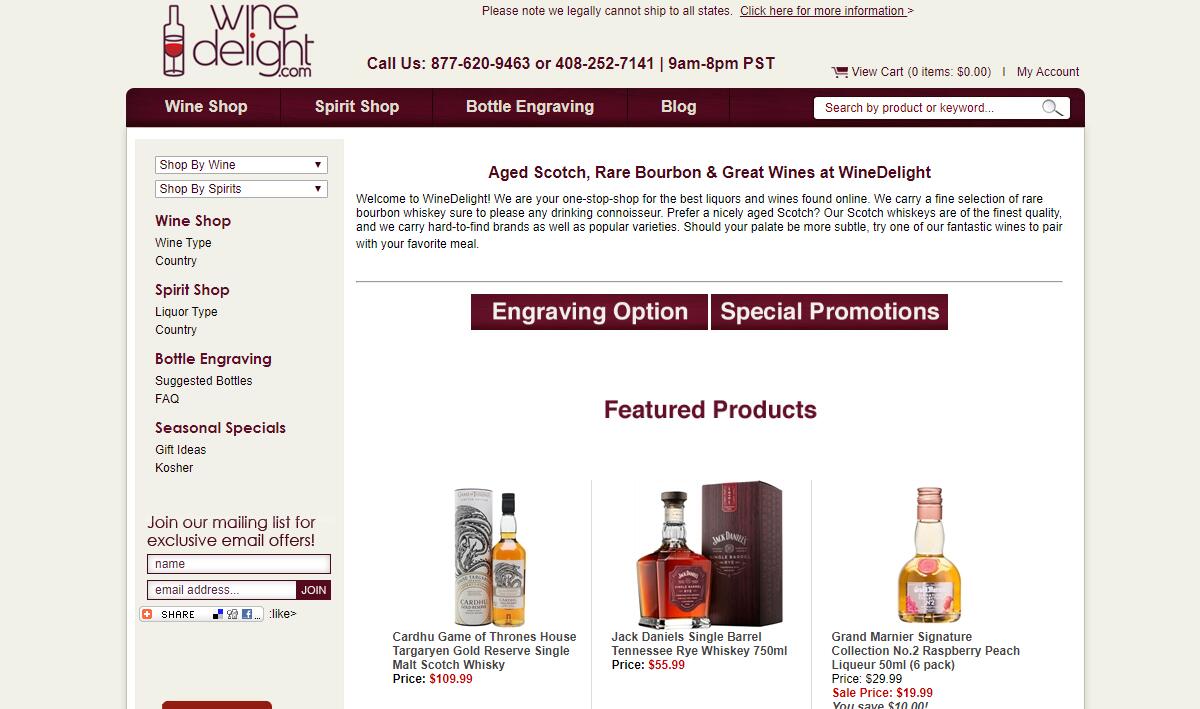Open the Grand Marnier bottle image

(930, 558)
